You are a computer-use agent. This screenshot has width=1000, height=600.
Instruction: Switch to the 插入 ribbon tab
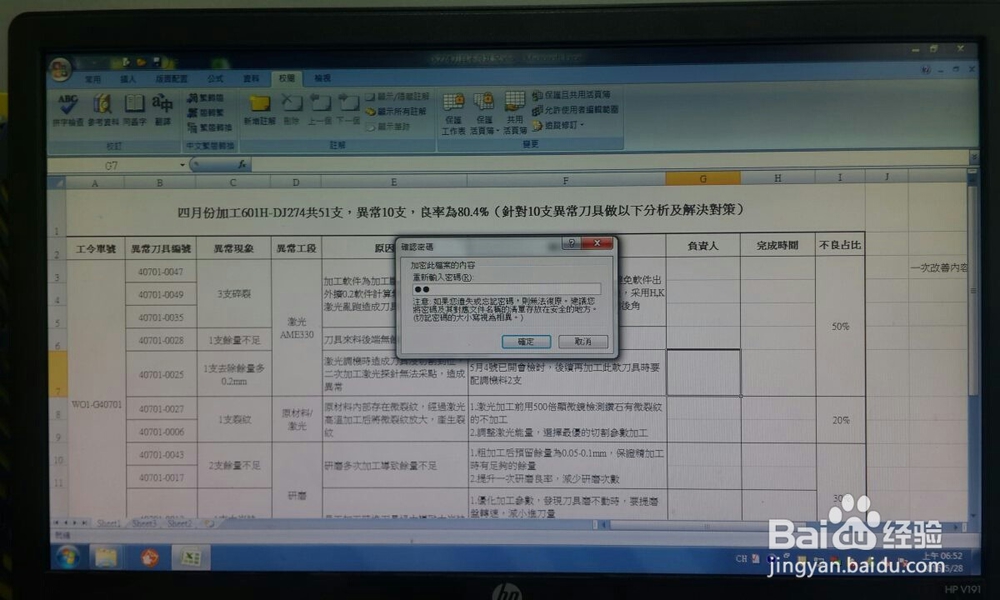coord(128,79)
